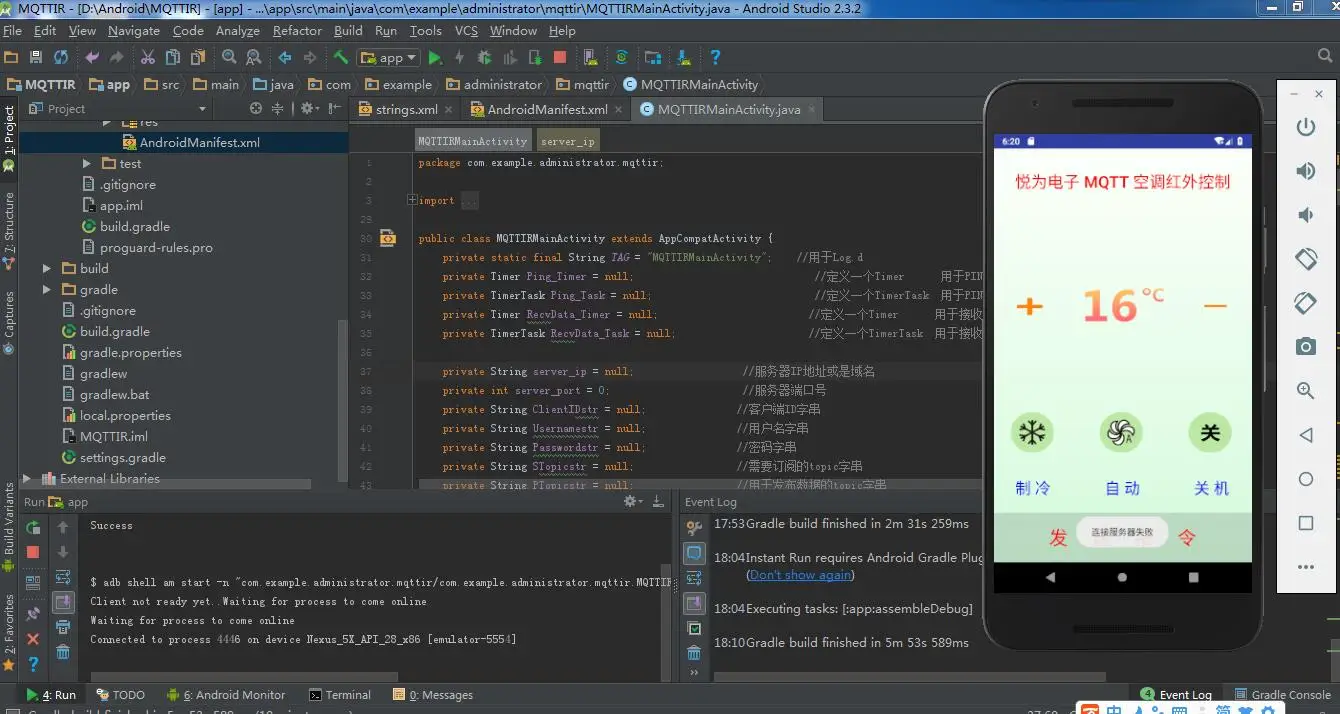Toggle Event Log balloon display icon
This screenshot has height=714, width=1340.
694,552
